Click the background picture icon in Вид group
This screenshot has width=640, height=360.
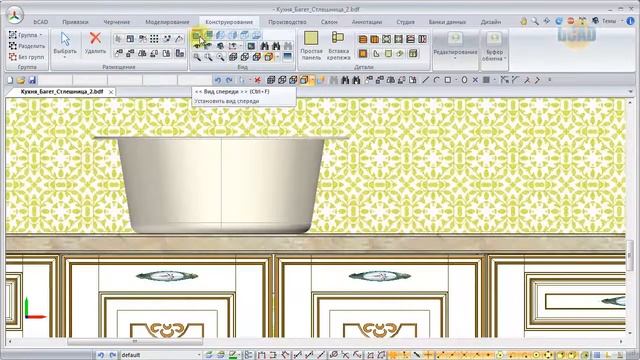point(287,57)
